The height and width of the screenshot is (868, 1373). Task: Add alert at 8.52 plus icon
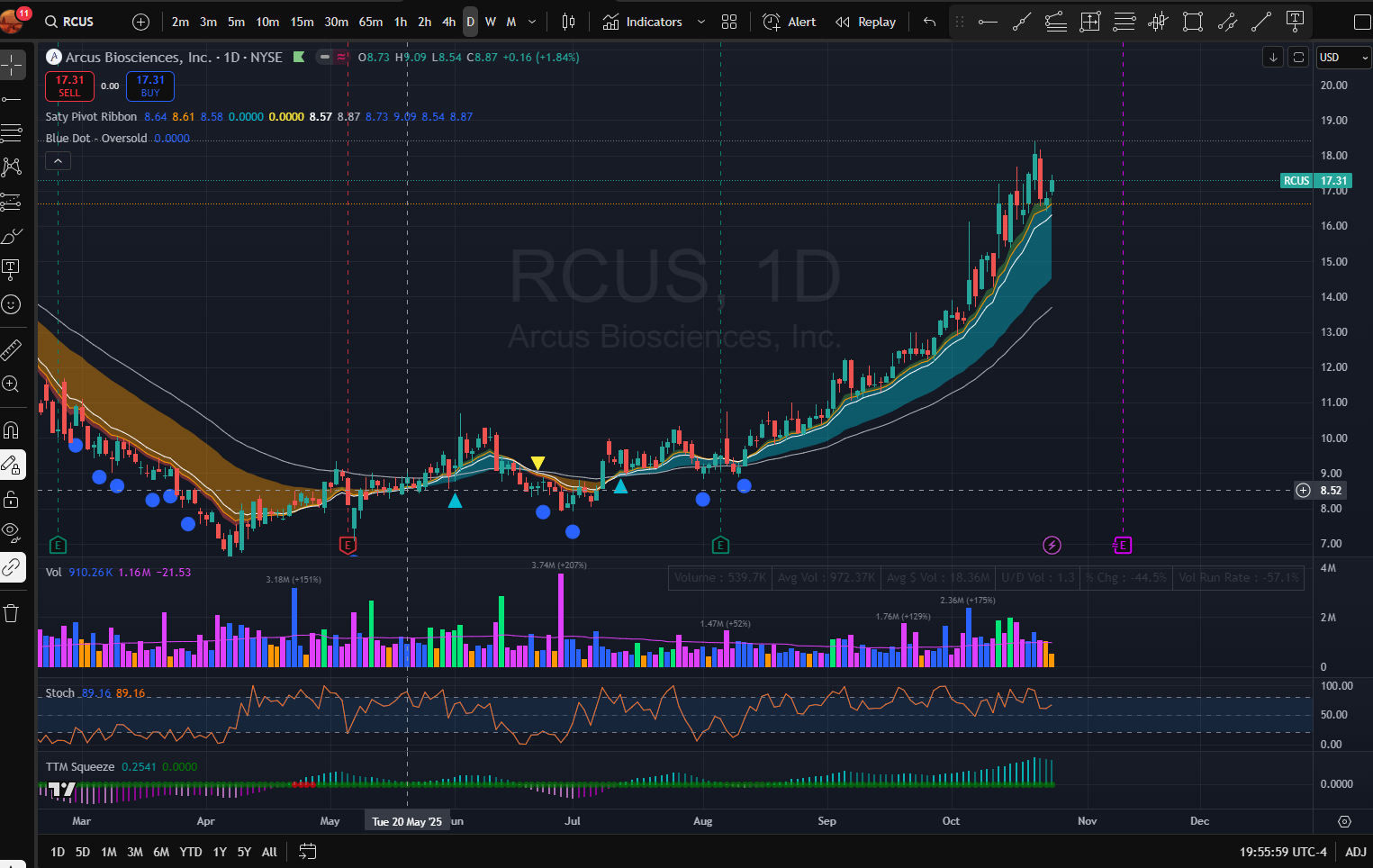coord(1303,491)
